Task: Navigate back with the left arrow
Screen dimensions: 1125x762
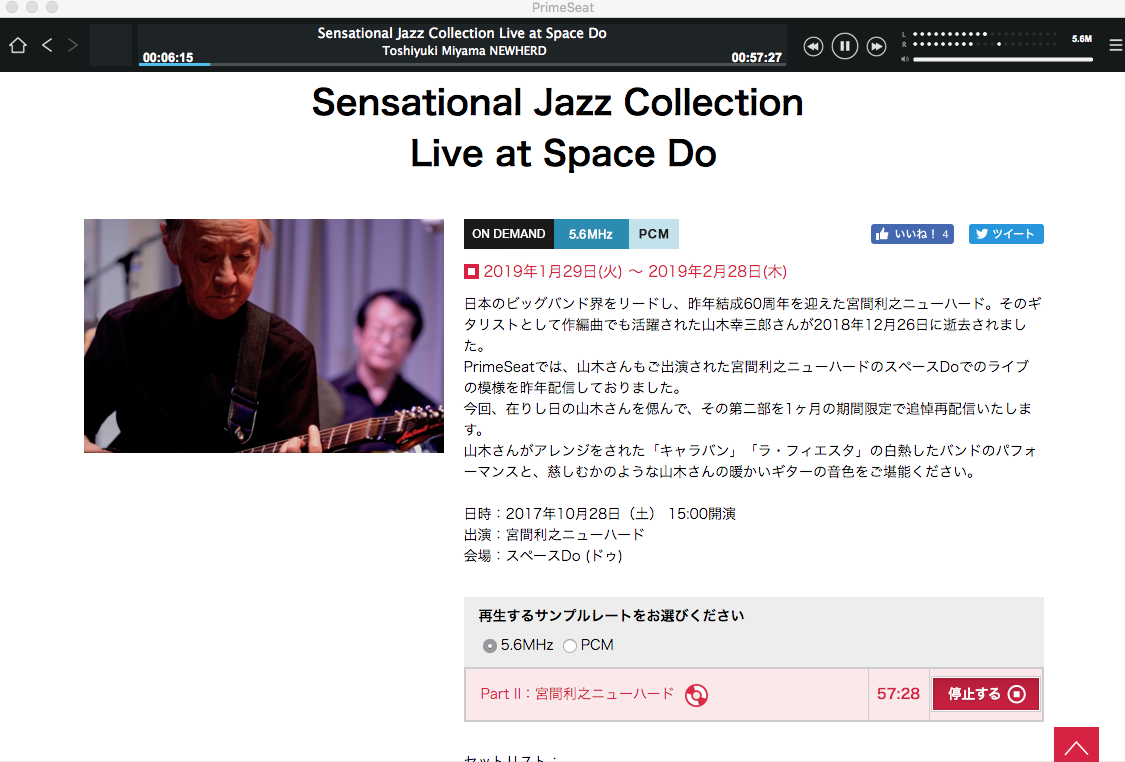Action: click(47, 45)
